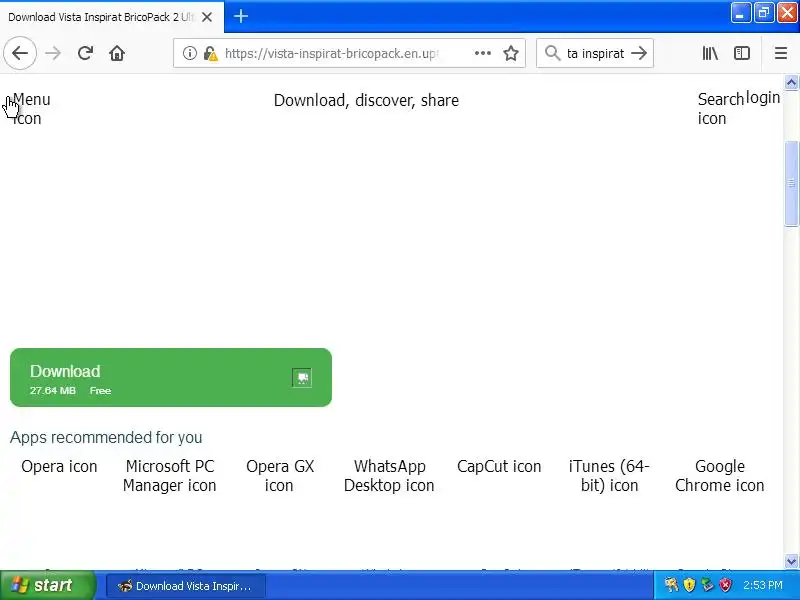Open iTunes (64-bit) icon app
Screen dimensions: 800x600
609,476
